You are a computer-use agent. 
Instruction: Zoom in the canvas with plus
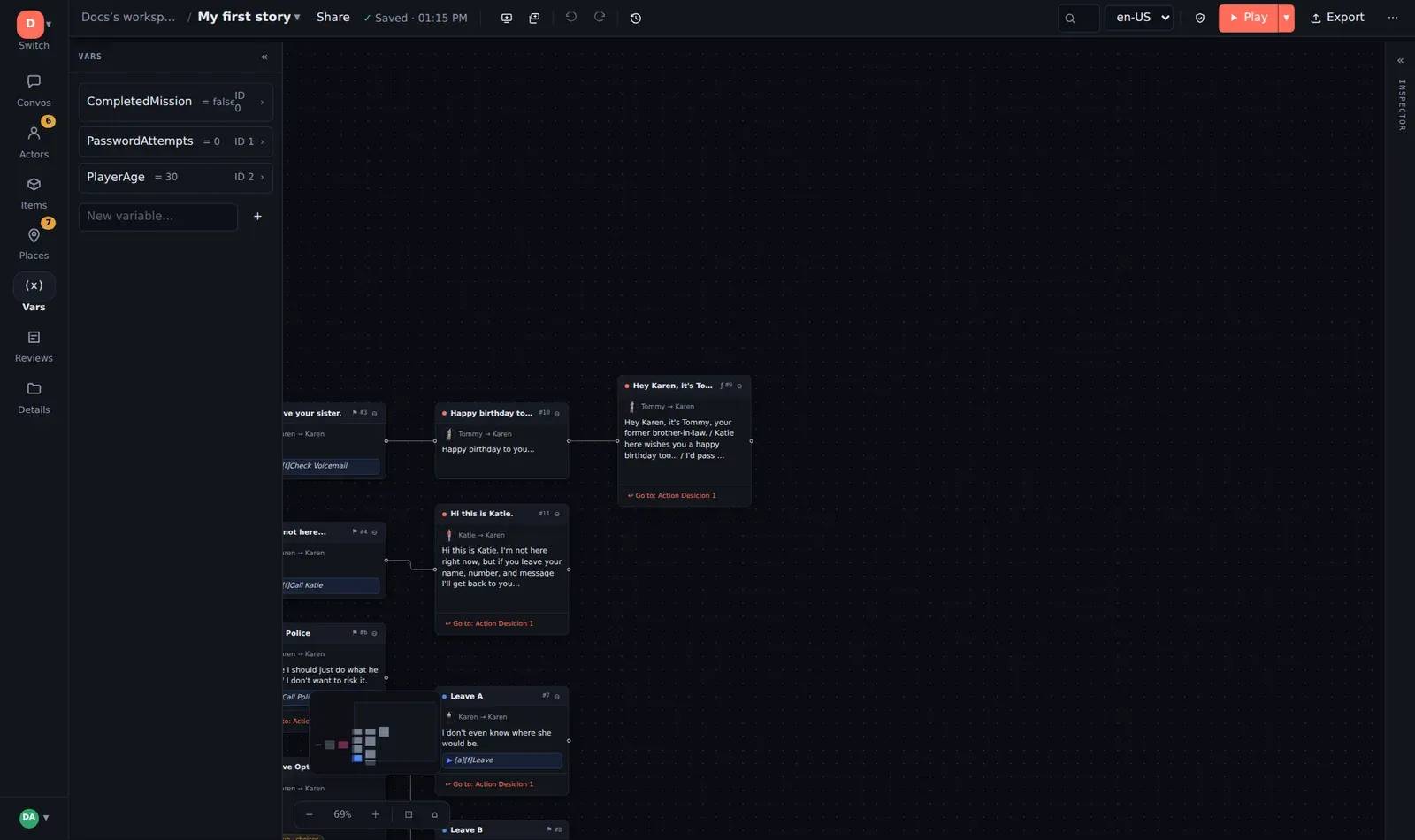tap(376, 814)
